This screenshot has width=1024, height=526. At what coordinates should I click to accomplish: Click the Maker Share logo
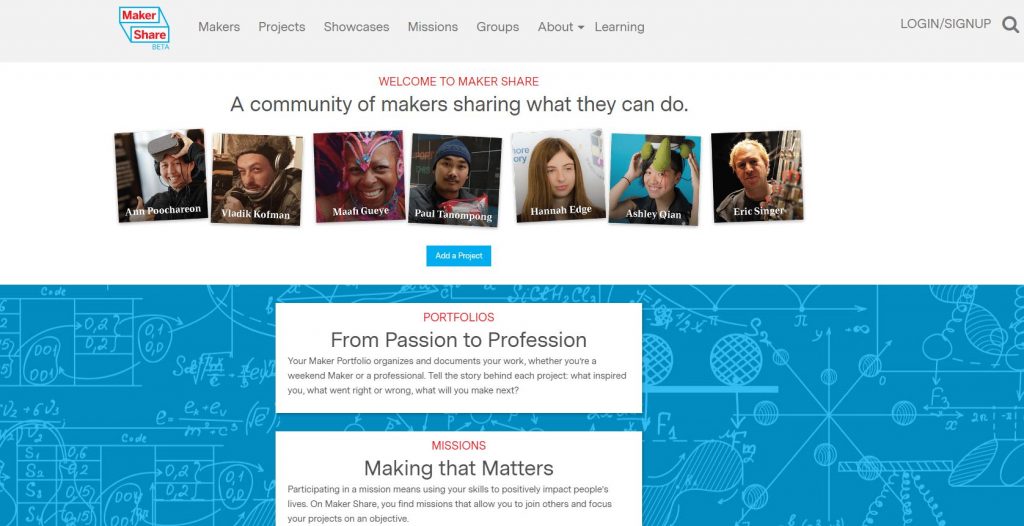[144, 27]
